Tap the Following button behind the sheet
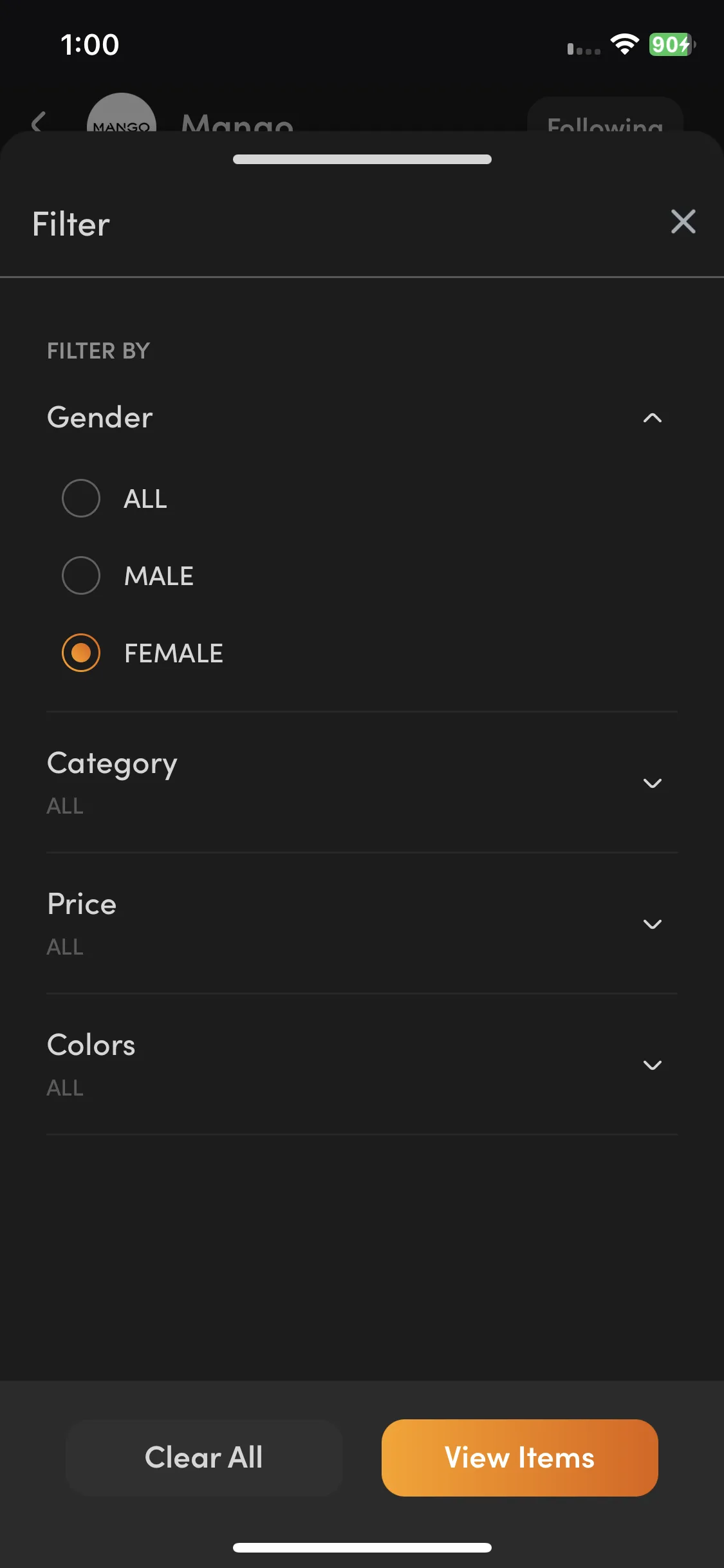The height and width of the screenshot is (1568, 724). pyautogui.click(x=605, y=116)
